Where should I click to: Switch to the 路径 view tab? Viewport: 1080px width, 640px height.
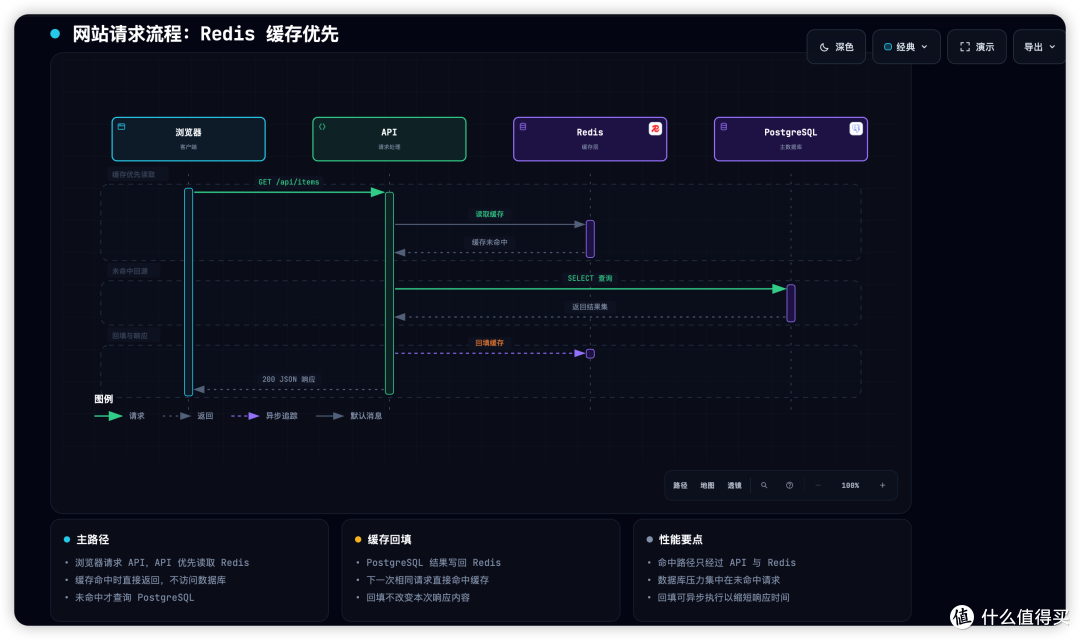(681, 486)
